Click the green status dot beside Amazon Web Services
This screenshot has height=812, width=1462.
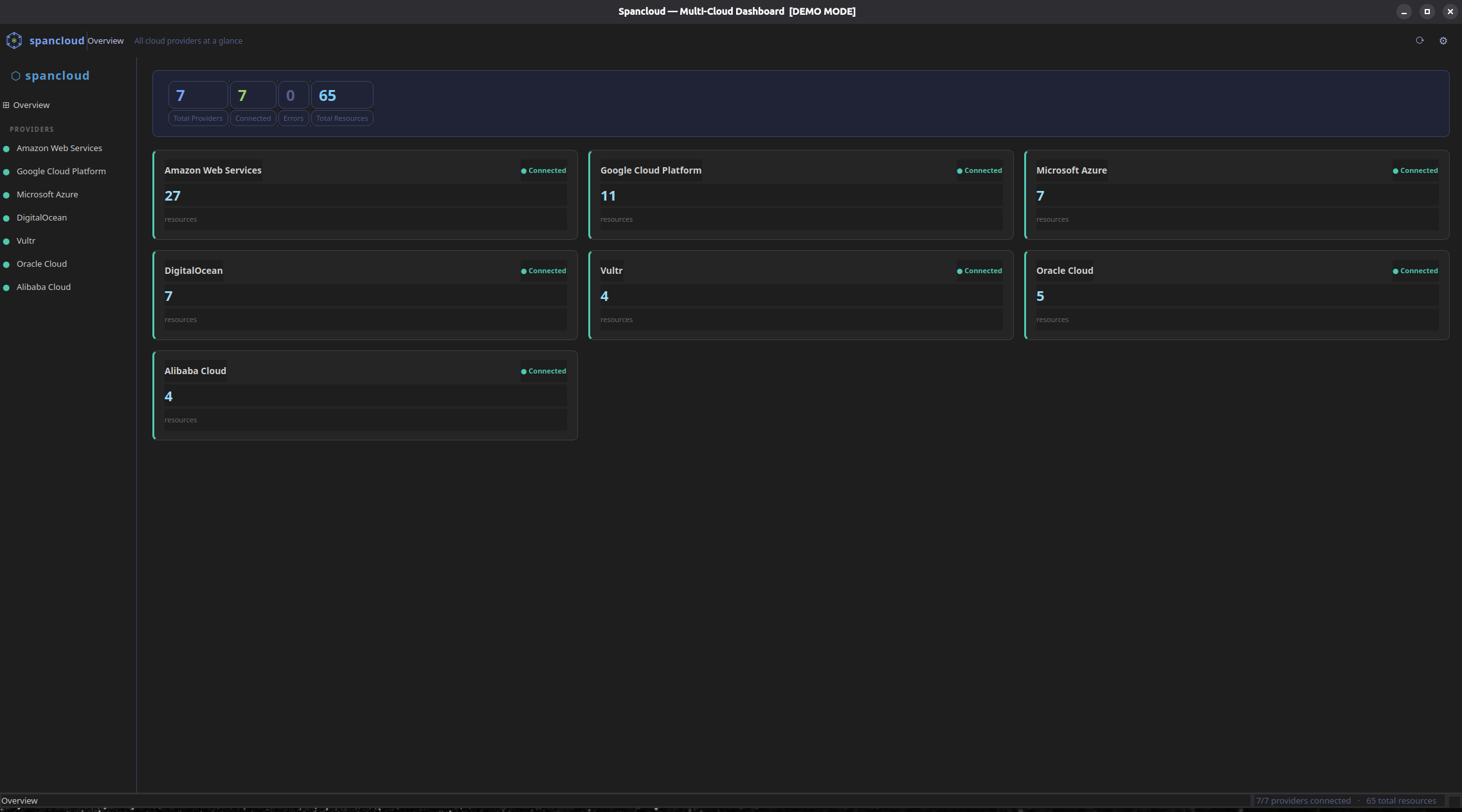6,149
